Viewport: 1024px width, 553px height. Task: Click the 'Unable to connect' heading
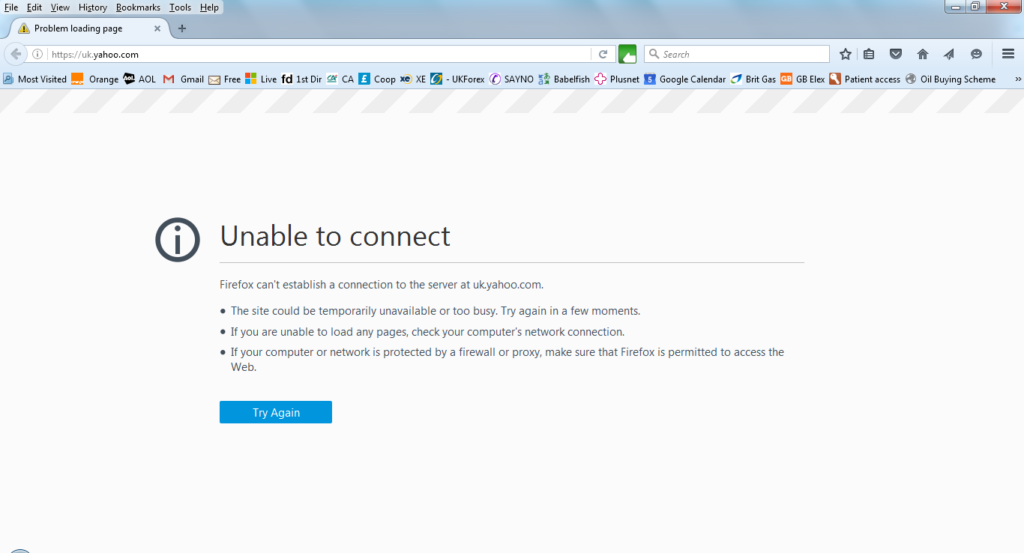[335, 236]
